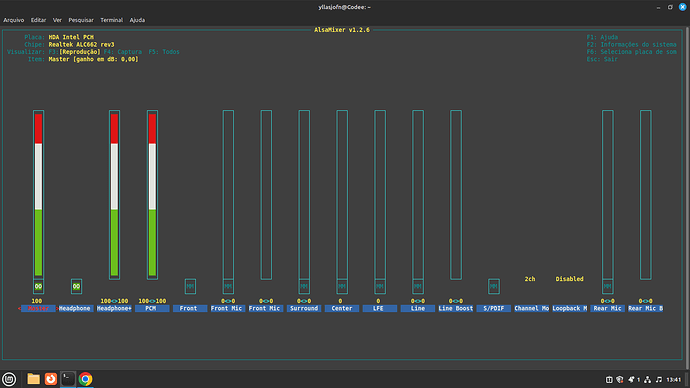Open the Terminal menu
This screenshot has height=388, width=690.
pyautogui.click(x=111, y=20)
